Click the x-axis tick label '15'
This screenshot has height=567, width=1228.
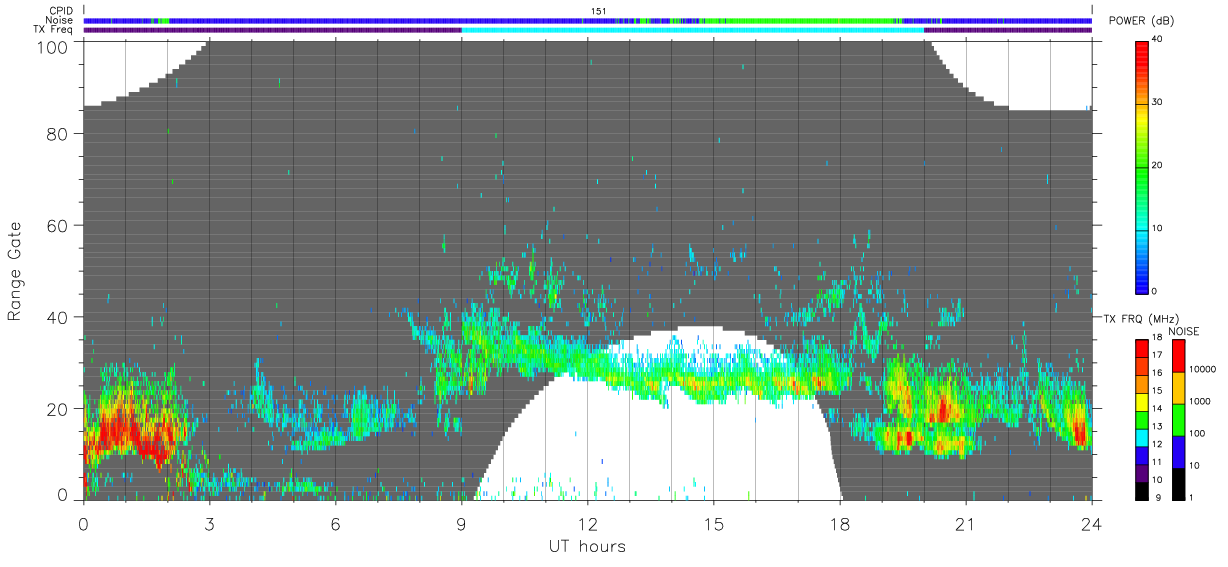713,524
